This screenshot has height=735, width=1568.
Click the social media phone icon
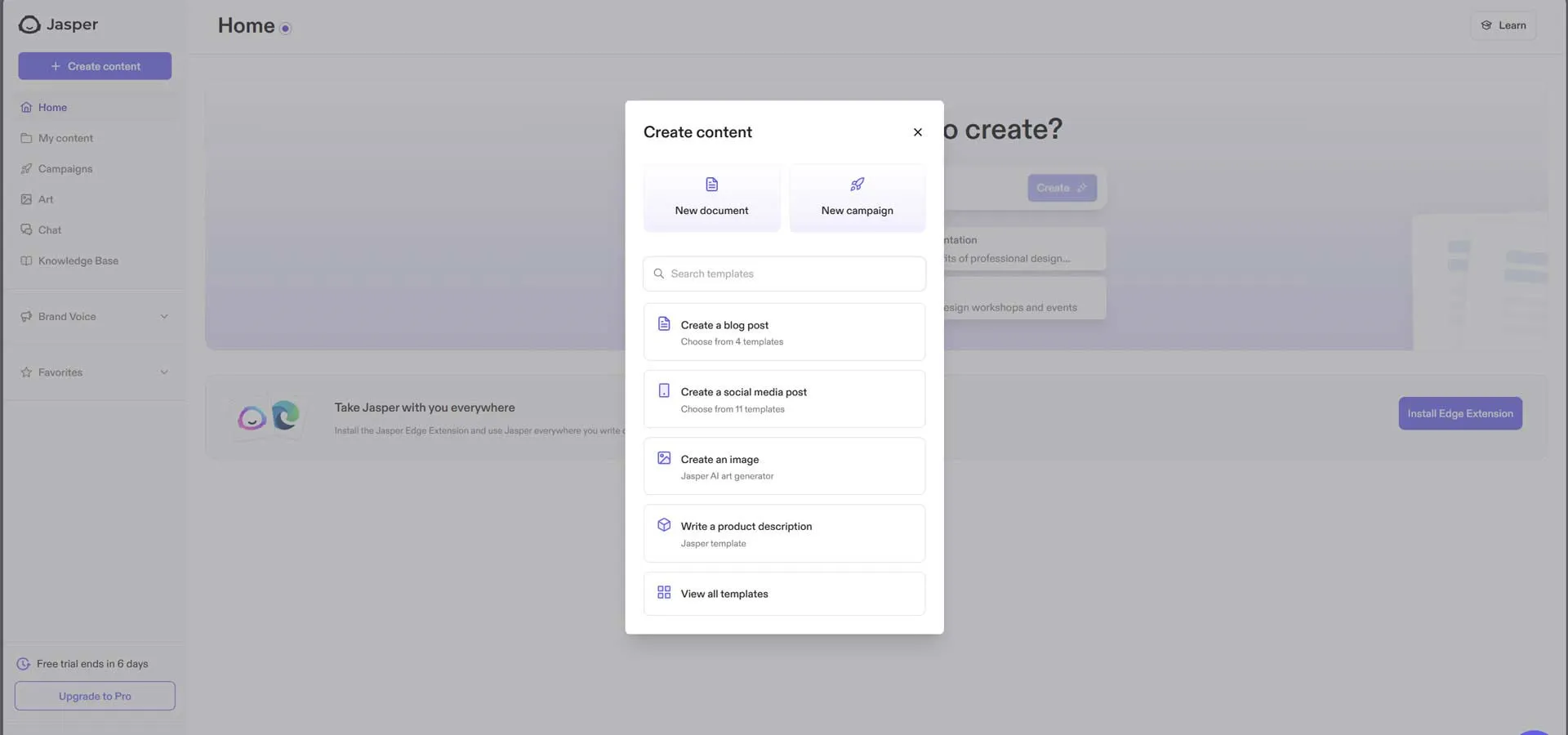pos(664,391)
